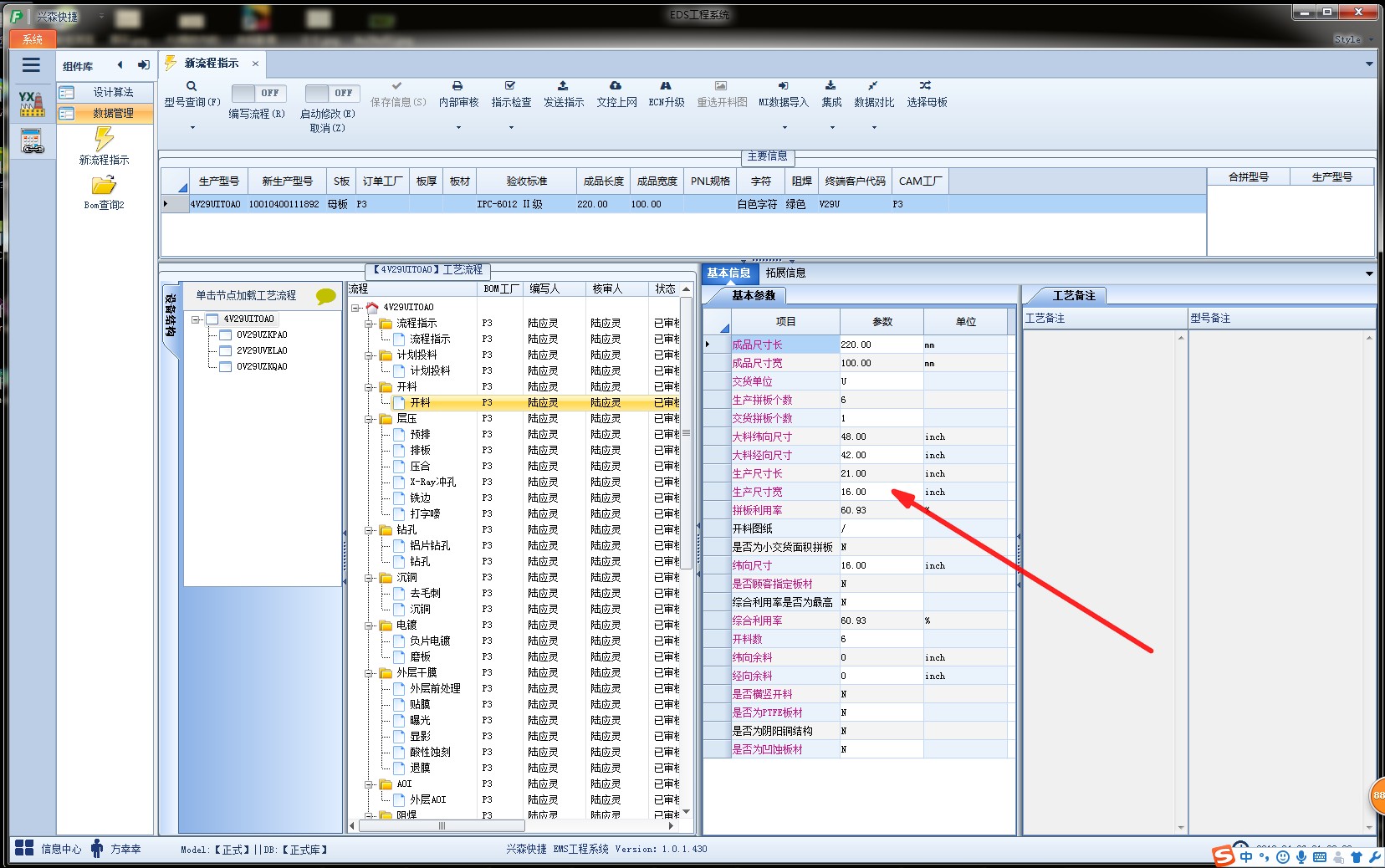
Task: Click the Sogou input method S icon
Action: [x=1224, y=855]
